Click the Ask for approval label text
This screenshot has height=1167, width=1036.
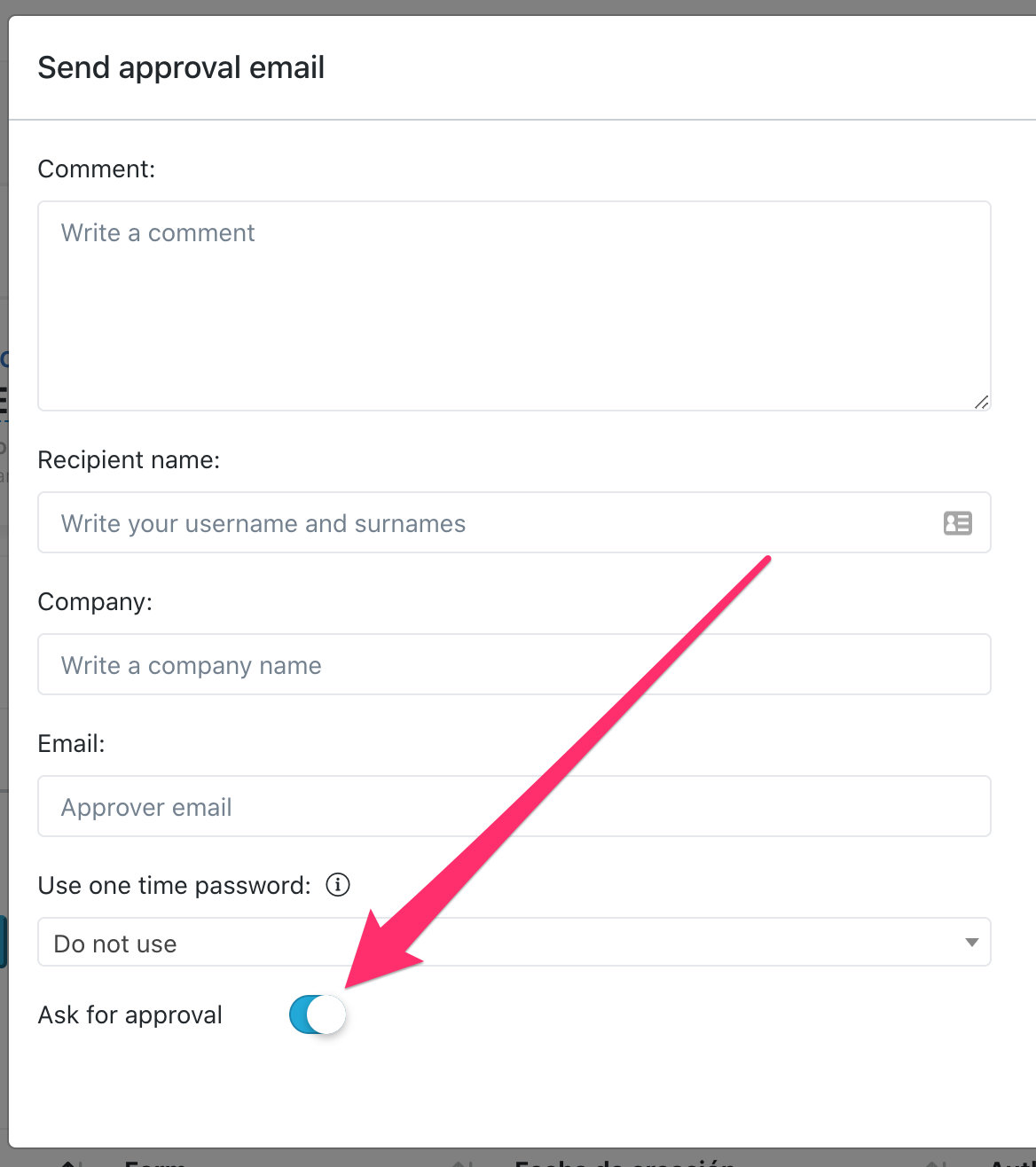(129, 1014)
